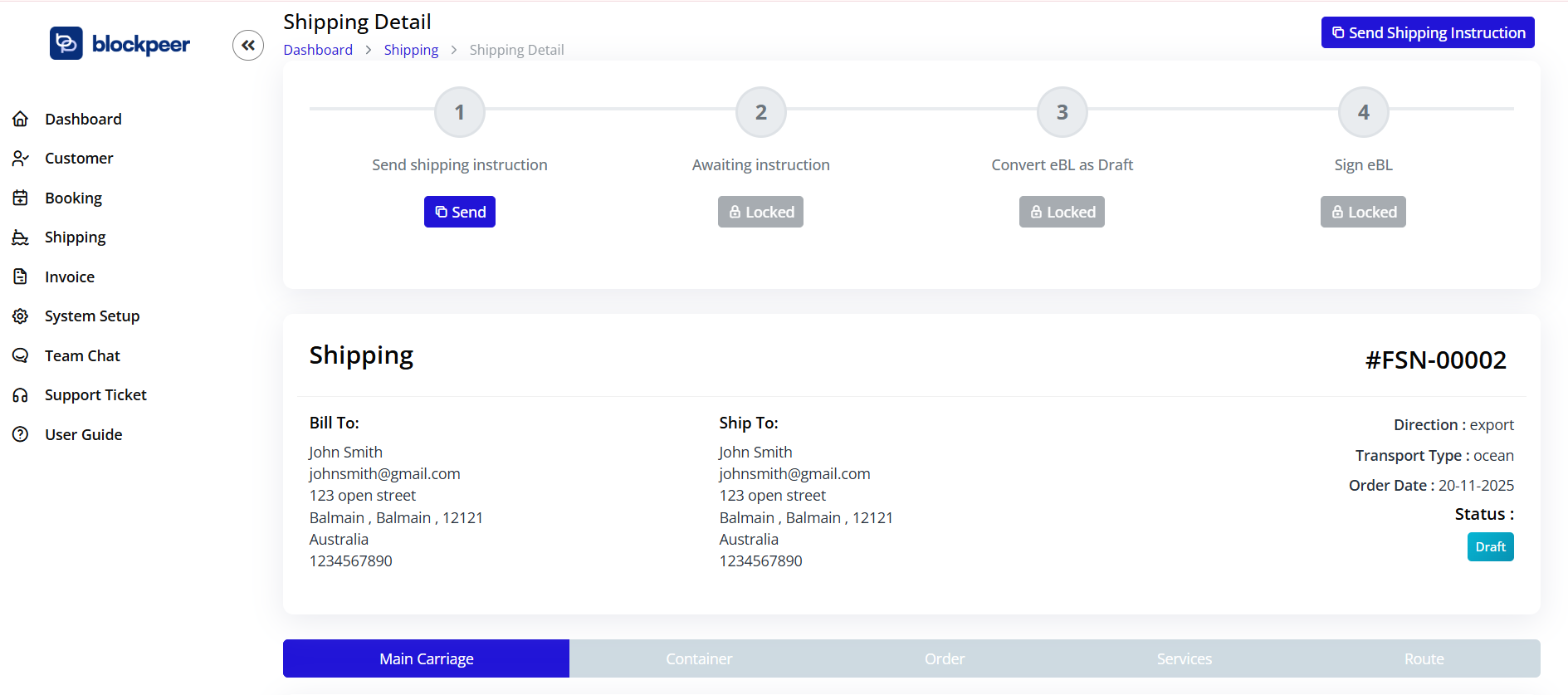This screenshot has height=695, width=1568.
Task: Click the Dashboard home icon in sidebar
Action: tap(21, 119)
